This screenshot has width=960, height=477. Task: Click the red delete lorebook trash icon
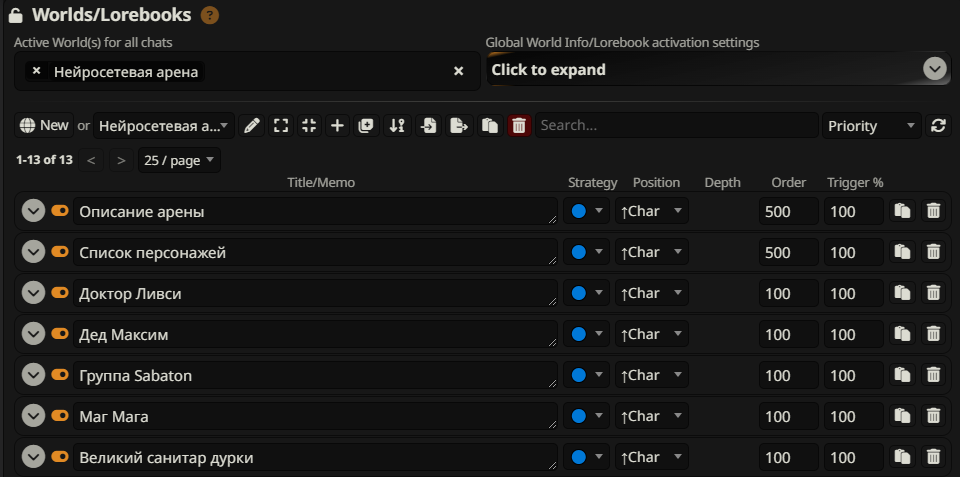click(x=519, y=126)
